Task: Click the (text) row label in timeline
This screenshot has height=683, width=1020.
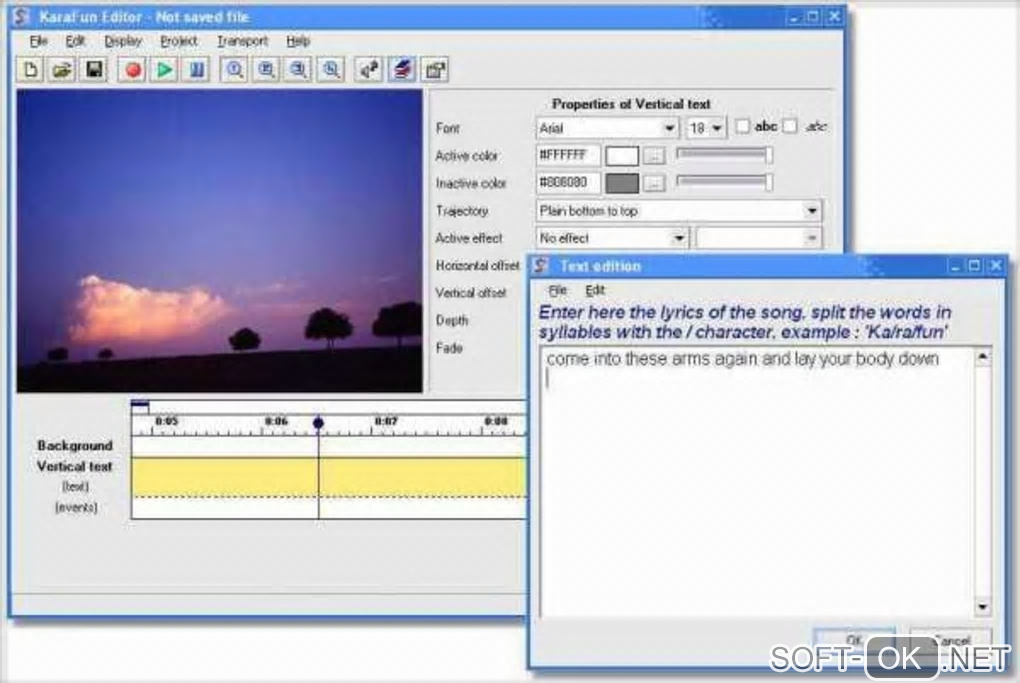Action: 75,487
